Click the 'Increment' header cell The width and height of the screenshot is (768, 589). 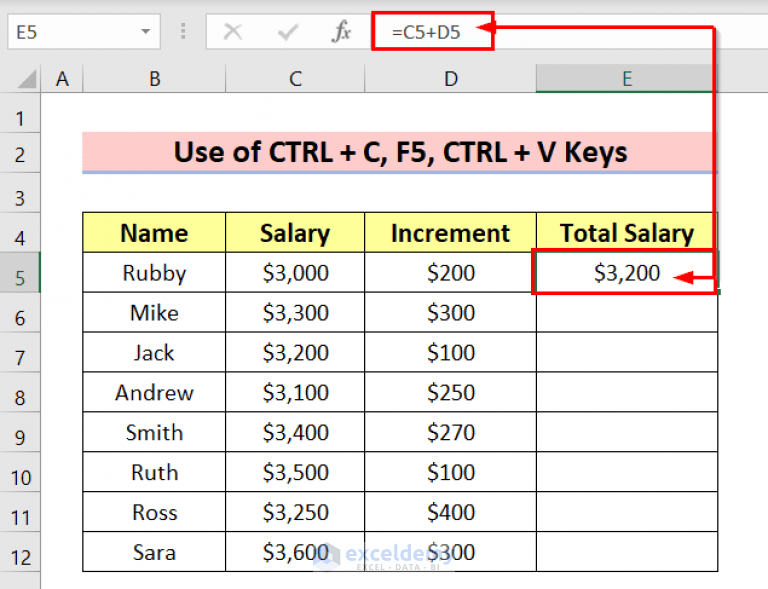pos(451,233)
